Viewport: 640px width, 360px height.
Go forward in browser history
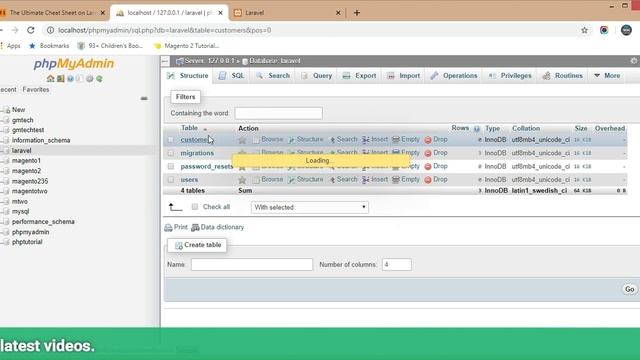point(15,30)
